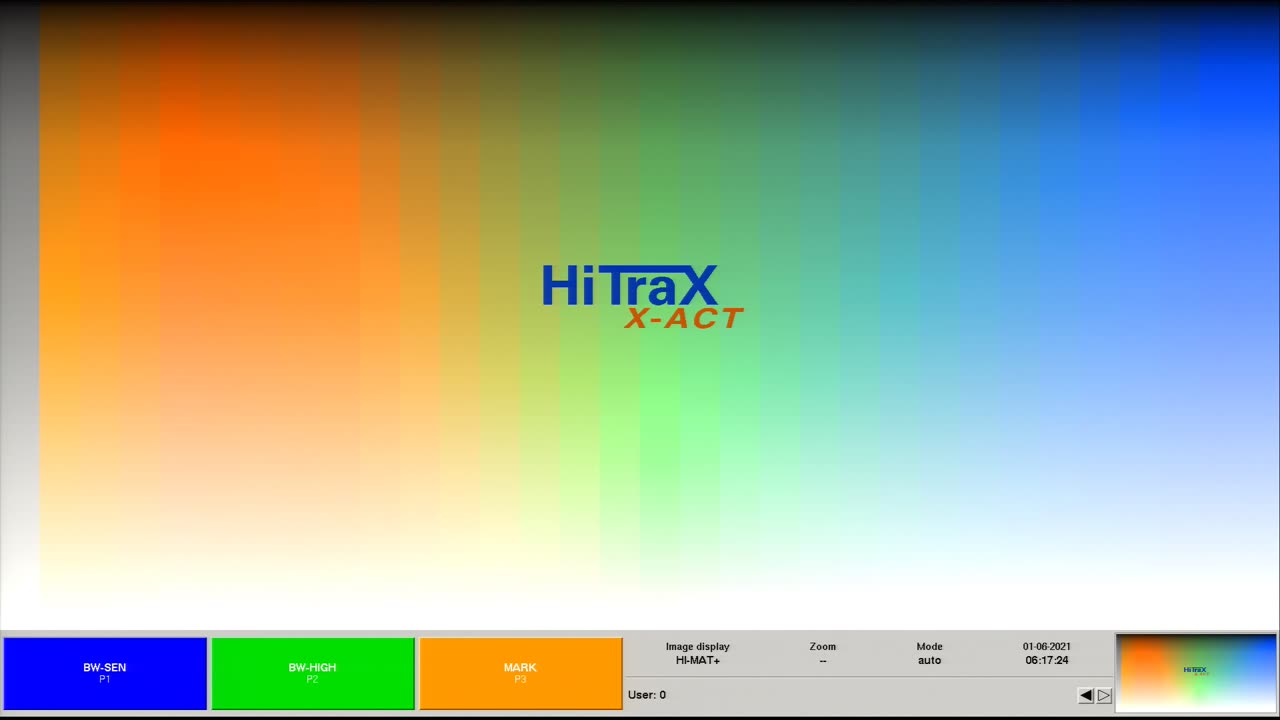Select the blue BW-SEN P1 button
The height and width of the screenshot is (720, 1280).
pos(105,673)
